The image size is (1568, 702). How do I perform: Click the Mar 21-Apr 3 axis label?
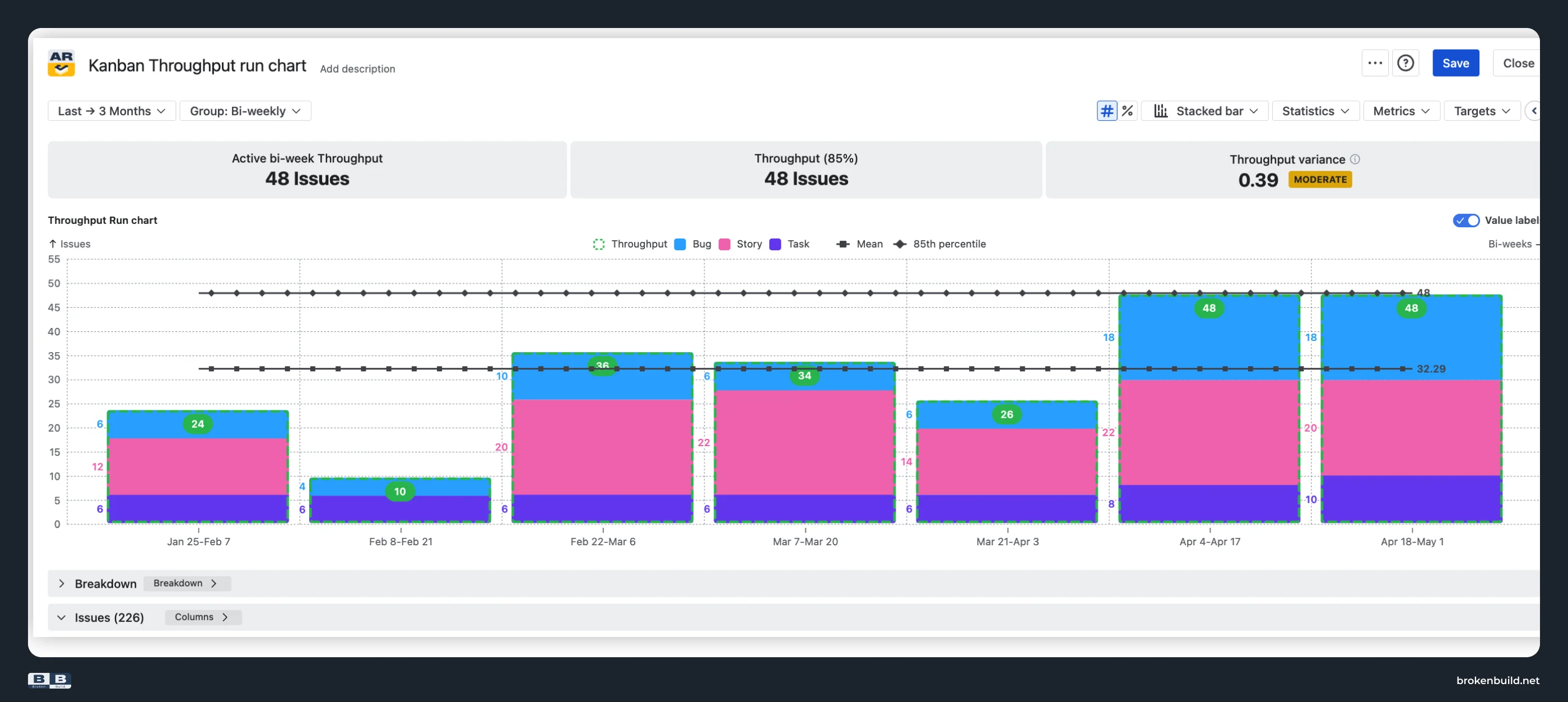click(x=1007, y=541)
